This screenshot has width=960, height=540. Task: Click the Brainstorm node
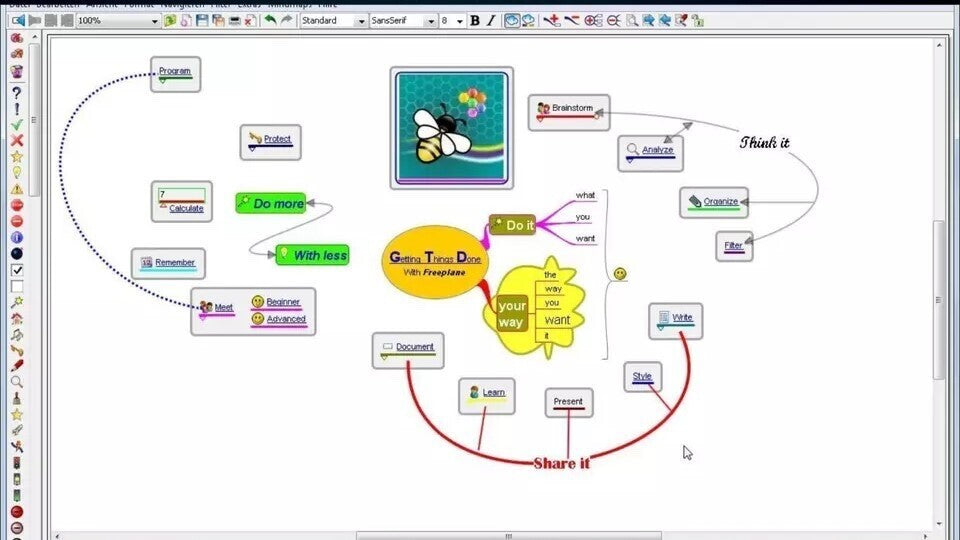pos(571,108)
